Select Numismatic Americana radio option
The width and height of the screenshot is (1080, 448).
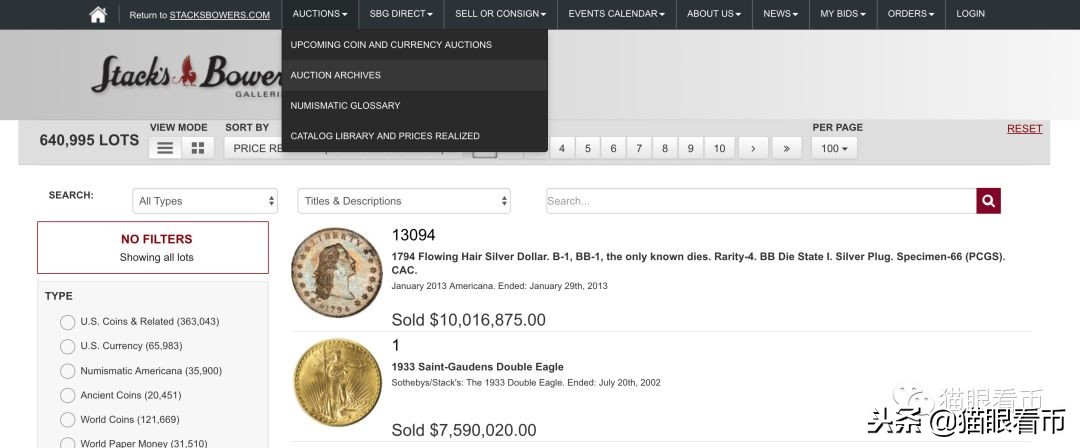(x=68, y=371)
